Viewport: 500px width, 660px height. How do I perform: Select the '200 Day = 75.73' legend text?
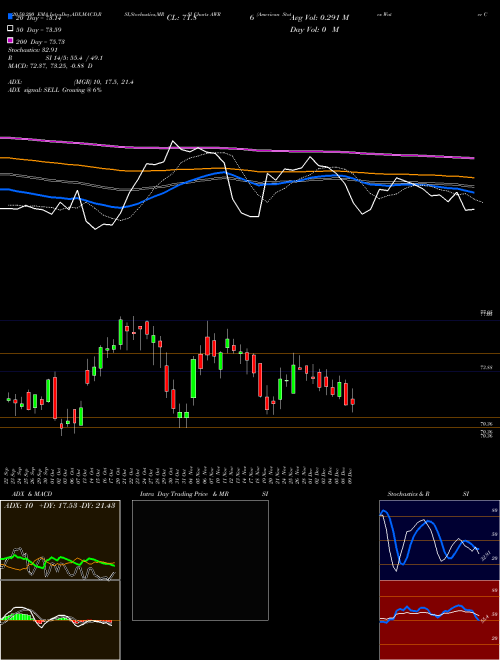click(x=40, y=42)
